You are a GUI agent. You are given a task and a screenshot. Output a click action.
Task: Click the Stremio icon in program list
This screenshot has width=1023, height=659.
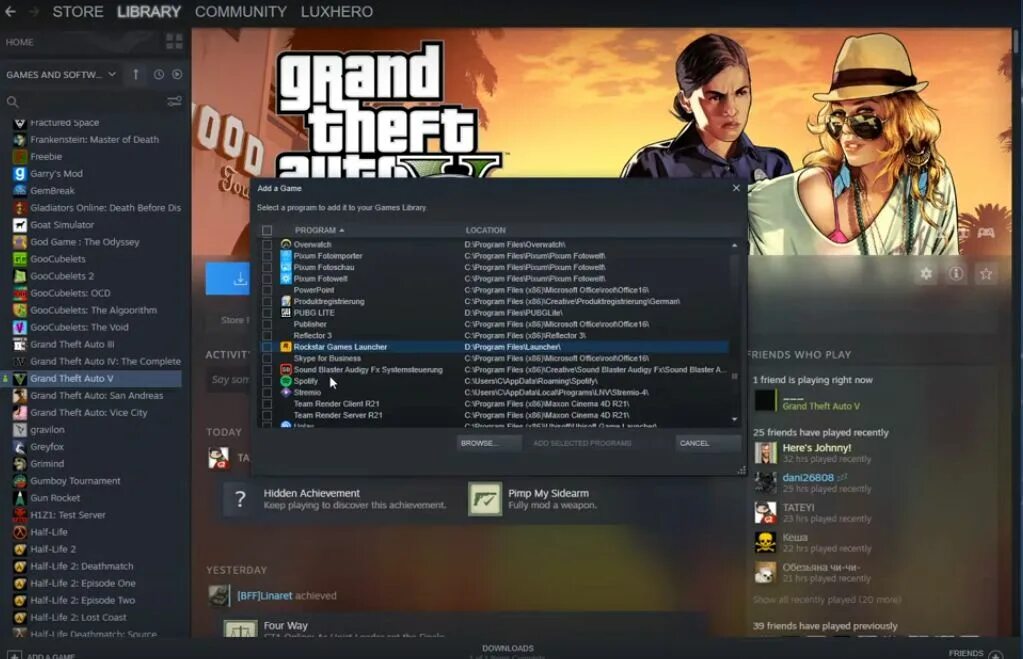pos(286,392)
